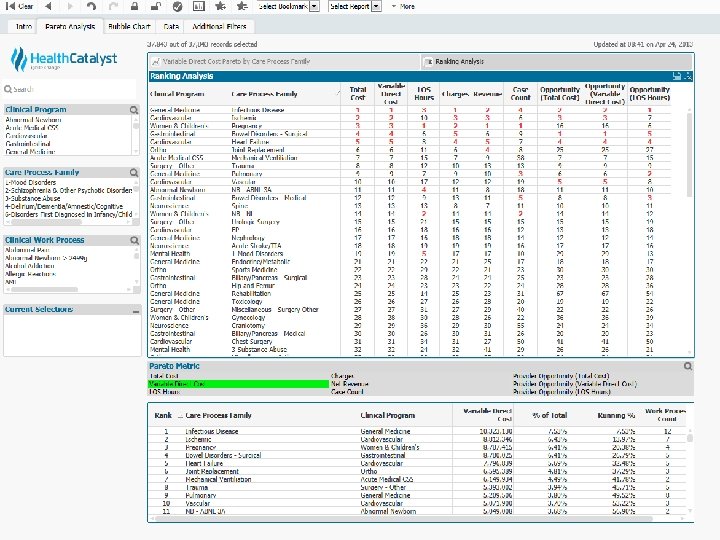Select Total Cost as Pareto metric
The width and height of the screenshot is (720, 540).
[238, 376]
